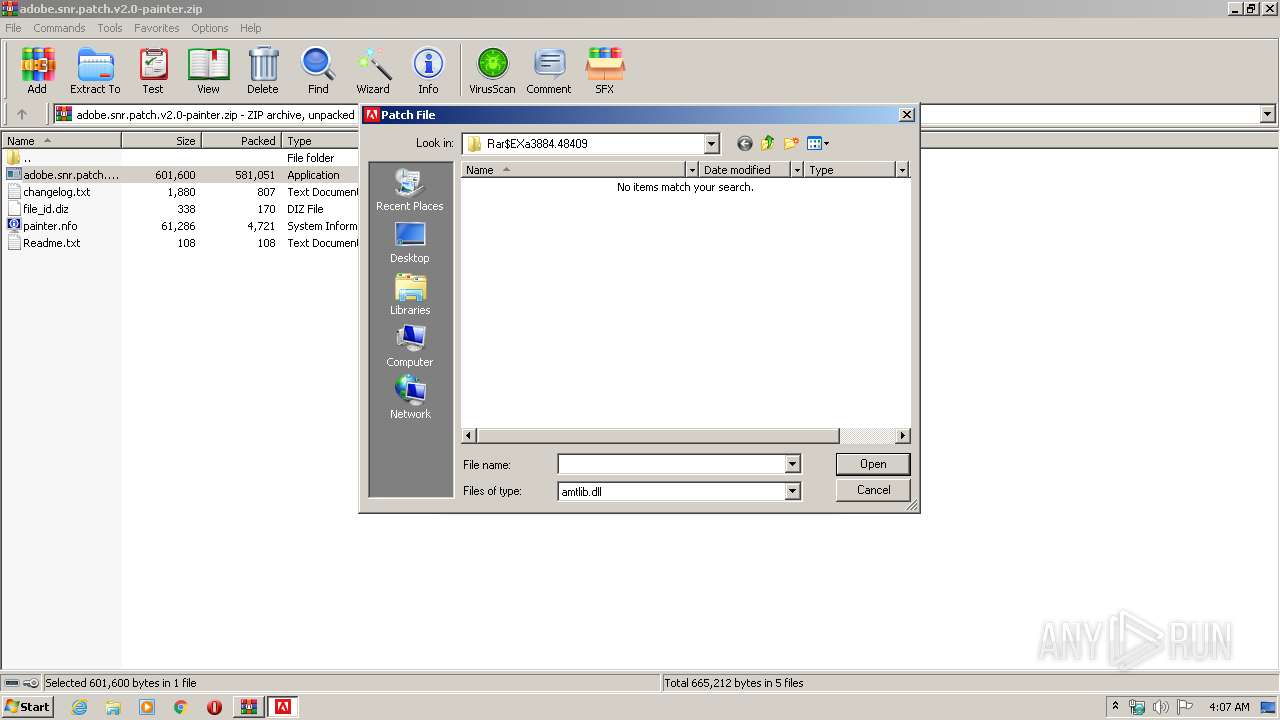Open the Options menu
1280x720 pixels.
[210, 28]
